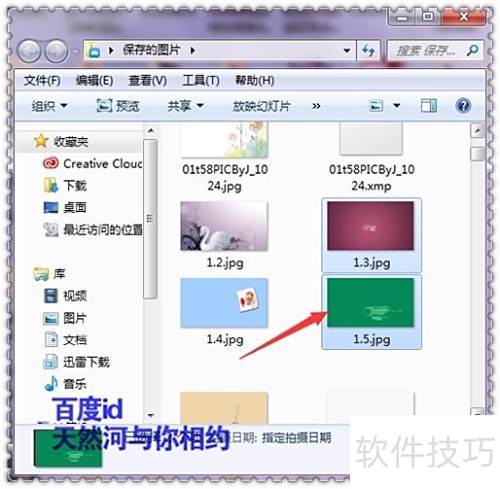This screenshot has width=500, height=489.
Task: Open Help with the blue question icon
Action: [x=463, y=106]
